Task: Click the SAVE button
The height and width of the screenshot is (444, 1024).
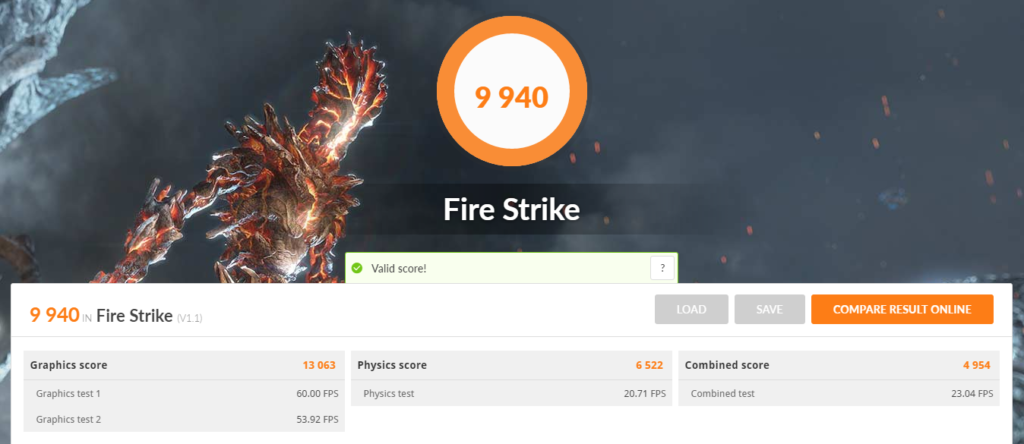Action: coord(769,309)
